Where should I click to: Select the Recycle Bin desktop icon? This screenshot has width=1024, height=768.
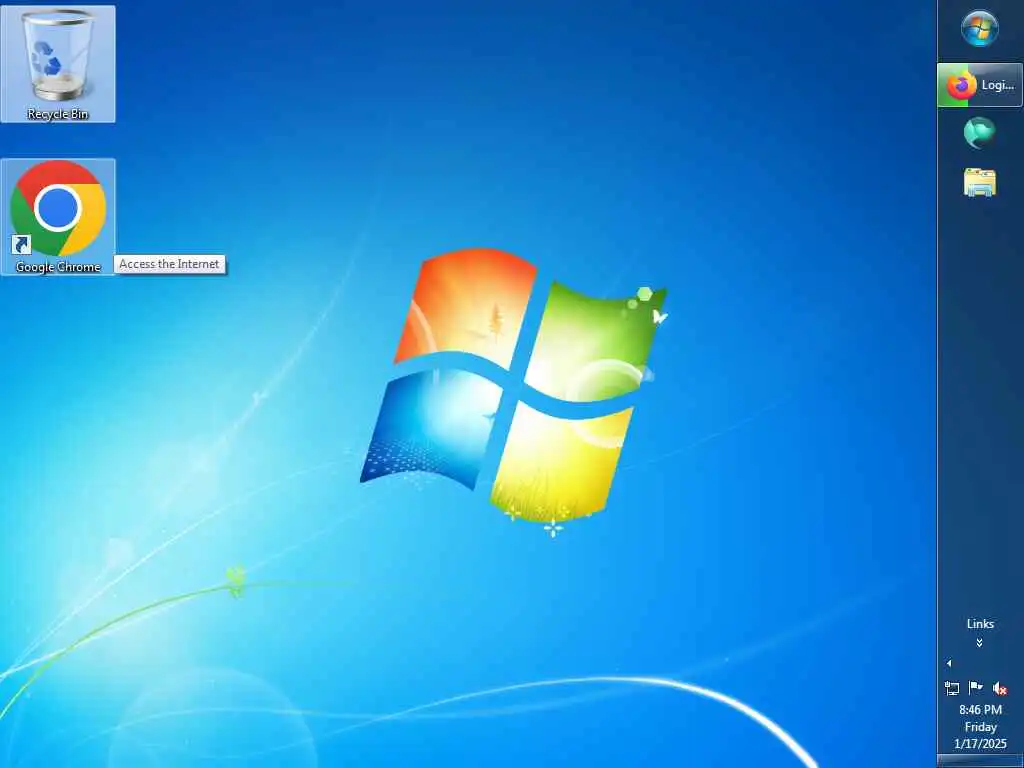(57, 63)
